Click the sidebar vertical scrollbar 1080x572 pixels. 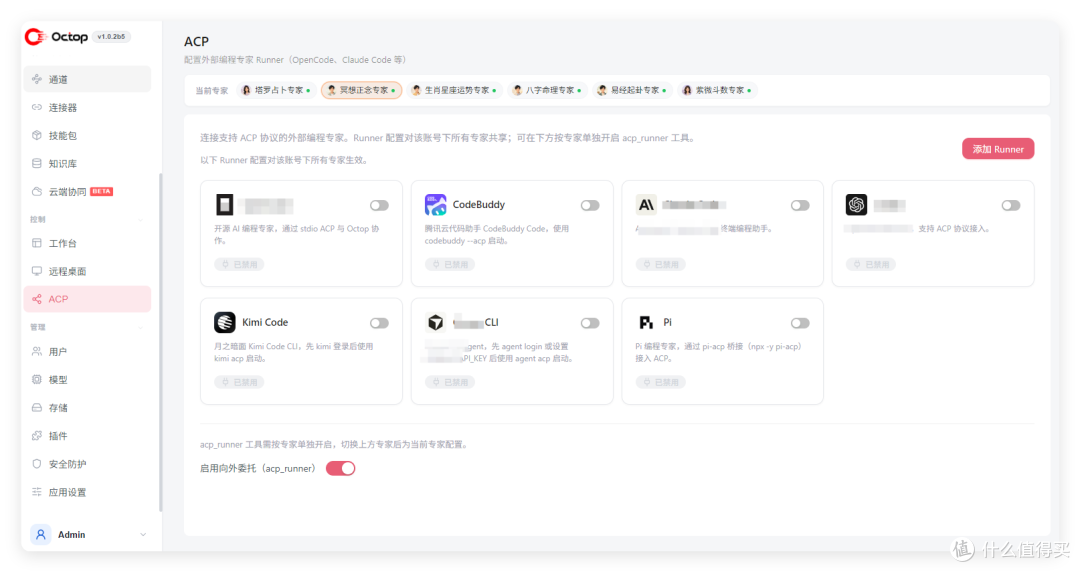coord(160,341)
